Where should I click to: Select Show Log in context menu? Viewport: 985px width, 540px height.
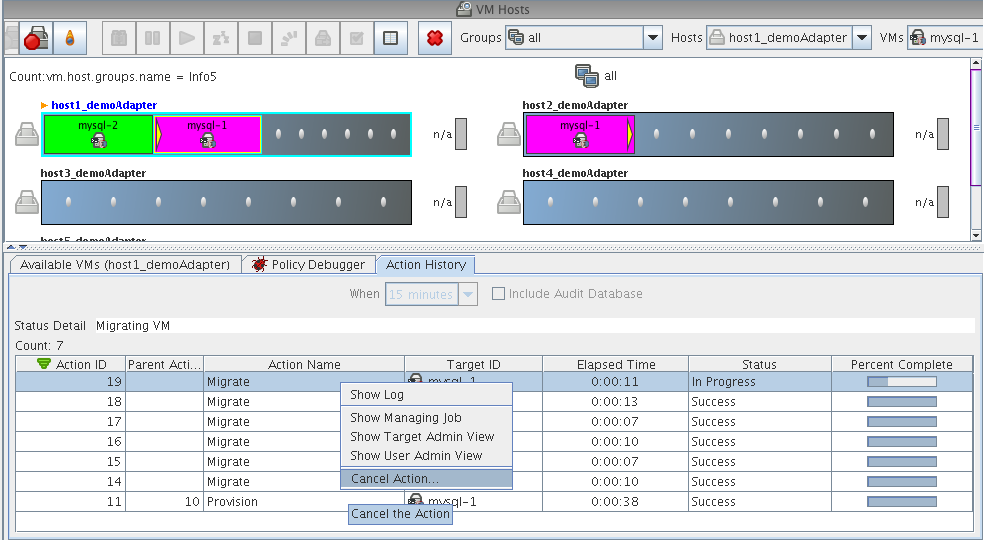pos(377,395)
